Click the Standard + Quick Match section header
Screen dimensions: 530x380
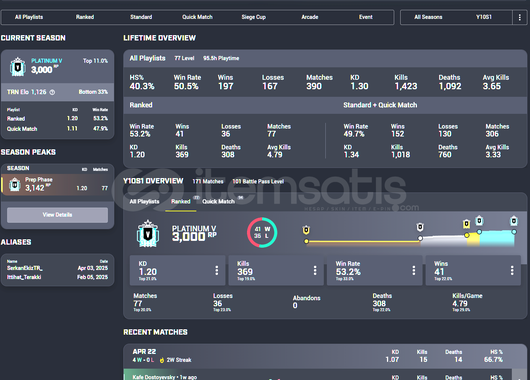[x=380, y=105]
